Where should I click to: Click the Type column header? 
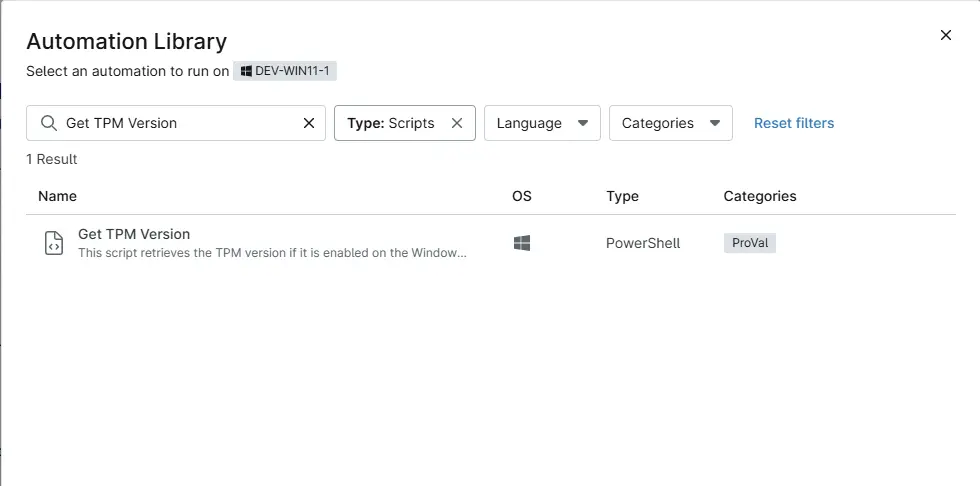[622, 196]
